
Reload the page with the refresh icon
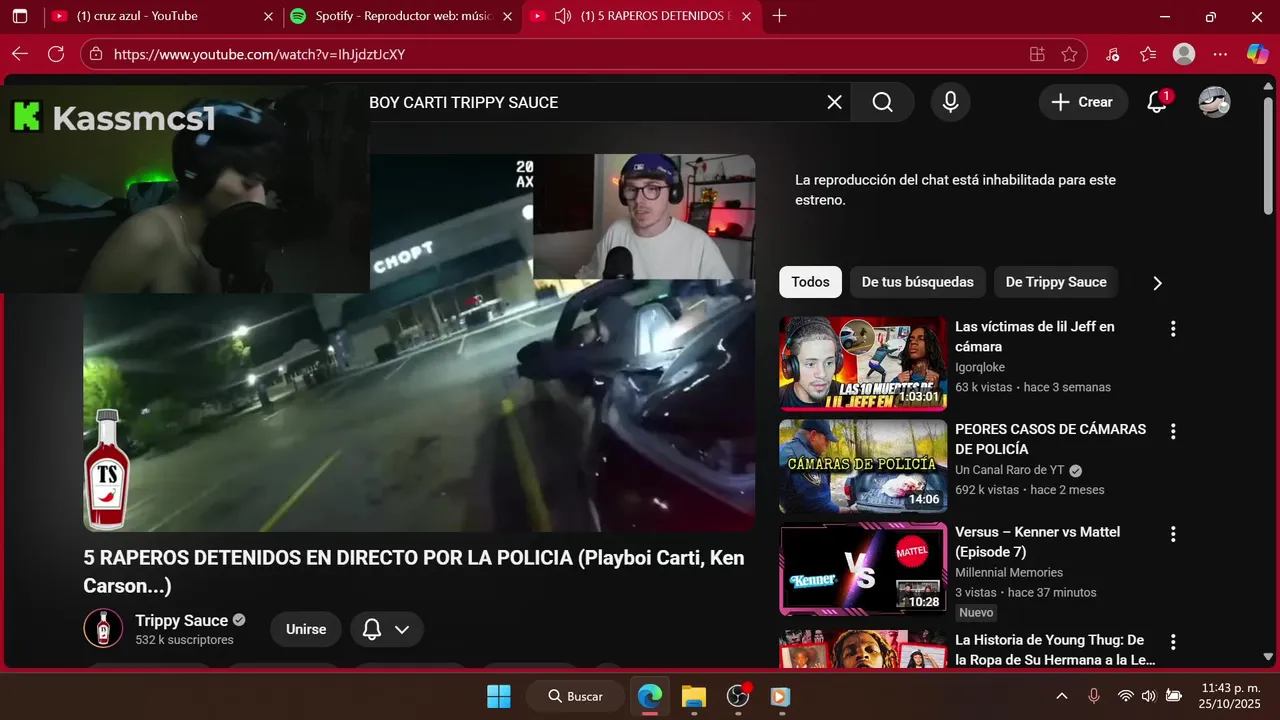[x=56, y=54]
